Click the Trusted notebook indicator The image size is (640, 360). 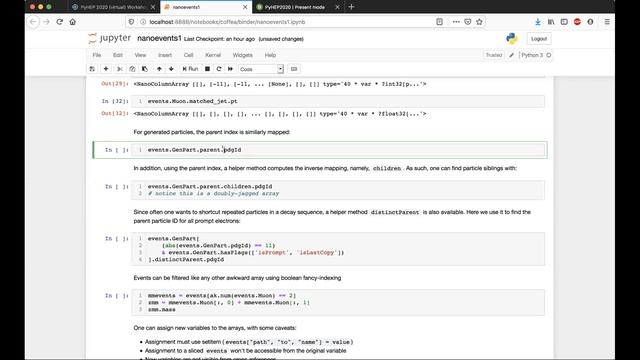pyautogui.click(x=493, y=55)
